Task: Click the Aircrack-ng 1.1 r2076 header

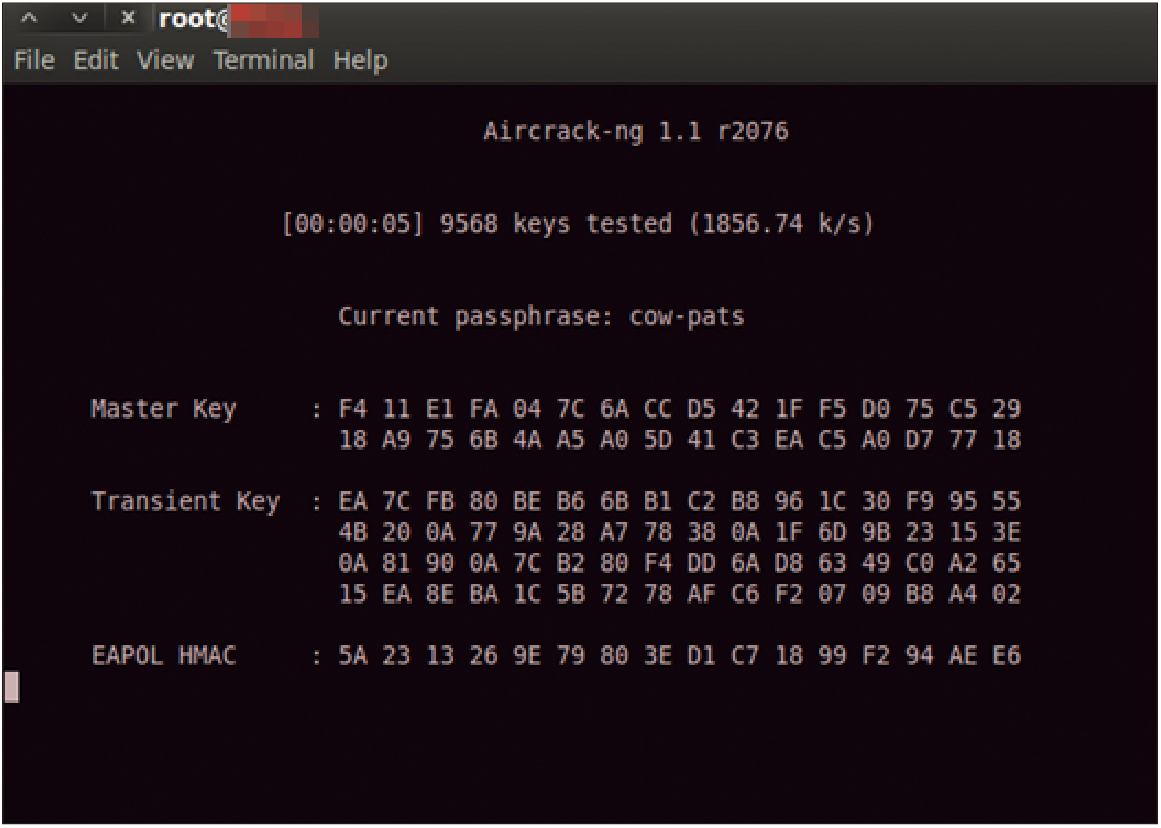Action: coord(636,132)
